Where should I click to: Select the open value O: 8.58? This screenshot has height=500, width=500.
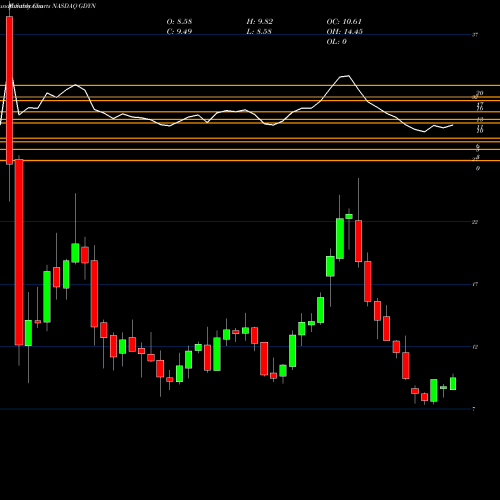click(179, 22)
